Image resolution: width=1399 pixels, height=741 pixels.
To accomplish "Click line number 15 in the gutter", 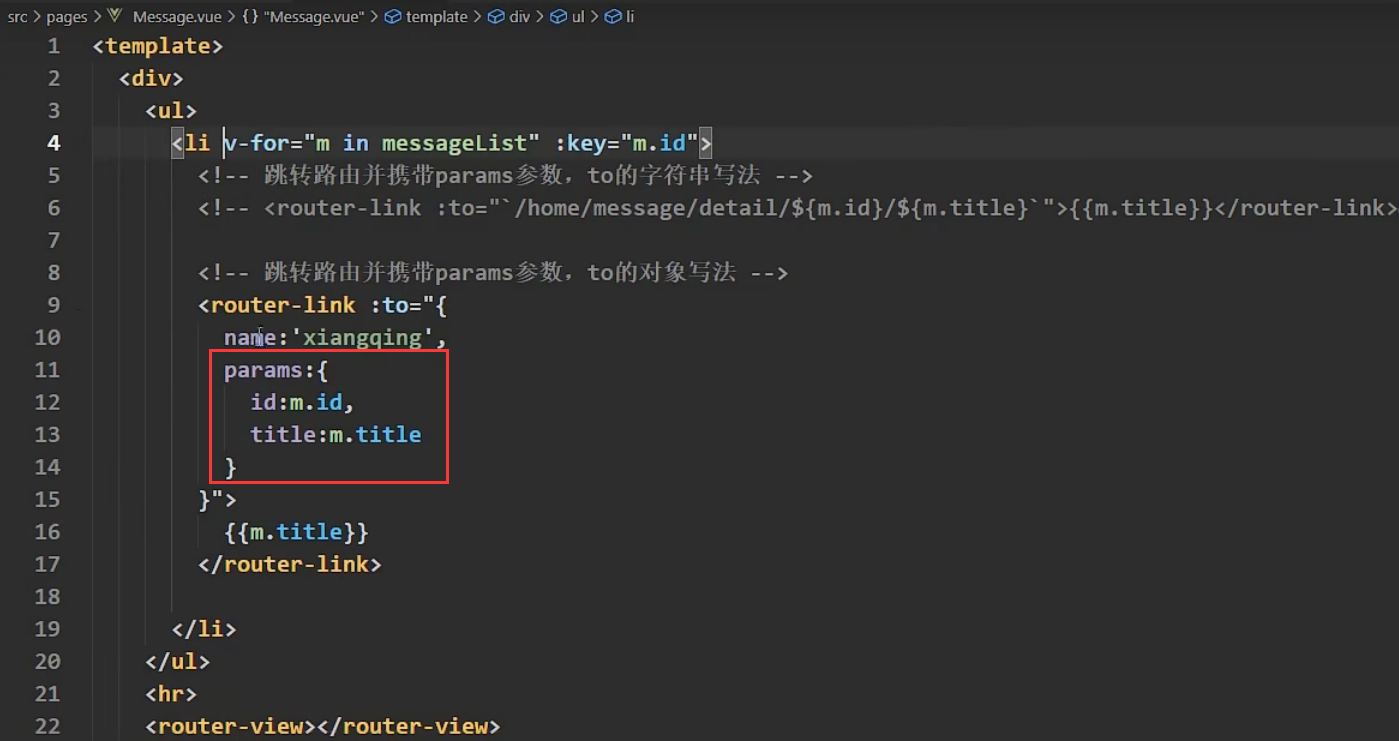I will coord(47,499).
